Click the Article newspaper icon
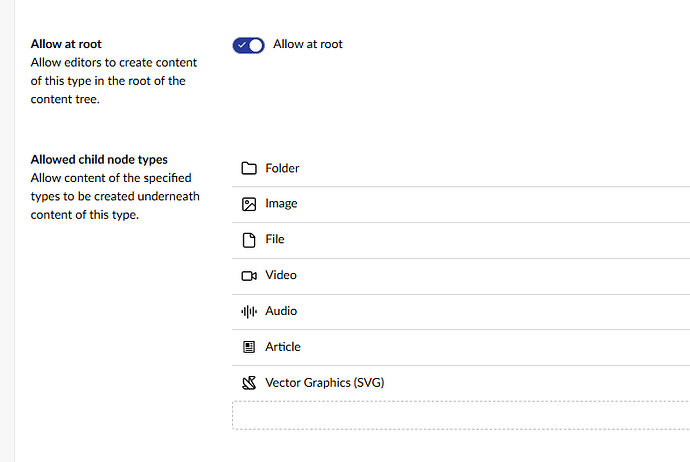This screenshot has height=462, width=690. coord(249,347)
